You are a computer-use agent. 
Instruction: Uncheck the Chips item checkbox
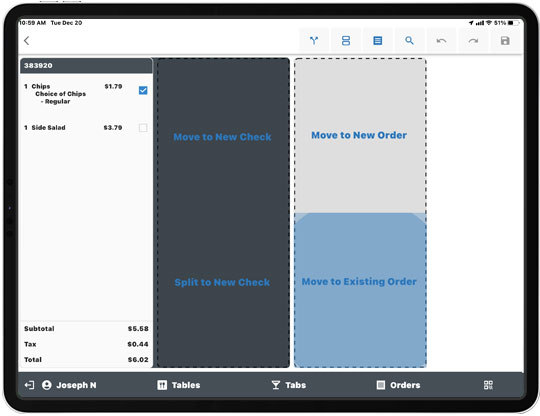tap(143, 90)
